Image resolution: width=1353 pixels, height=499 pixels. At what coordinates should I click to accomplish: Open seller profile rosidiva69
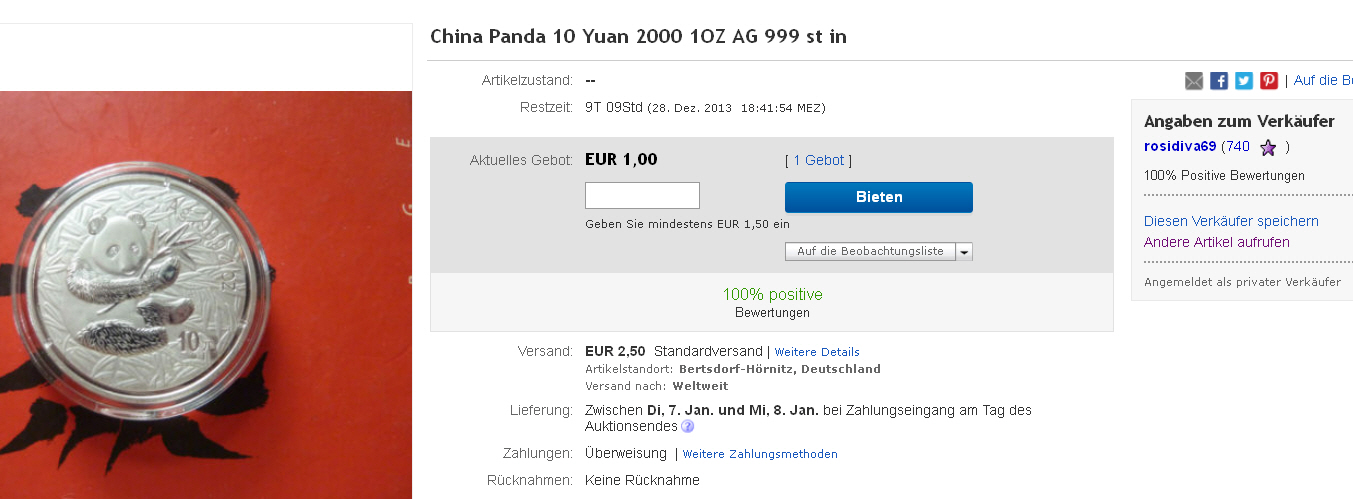(x=1180, y=146)
